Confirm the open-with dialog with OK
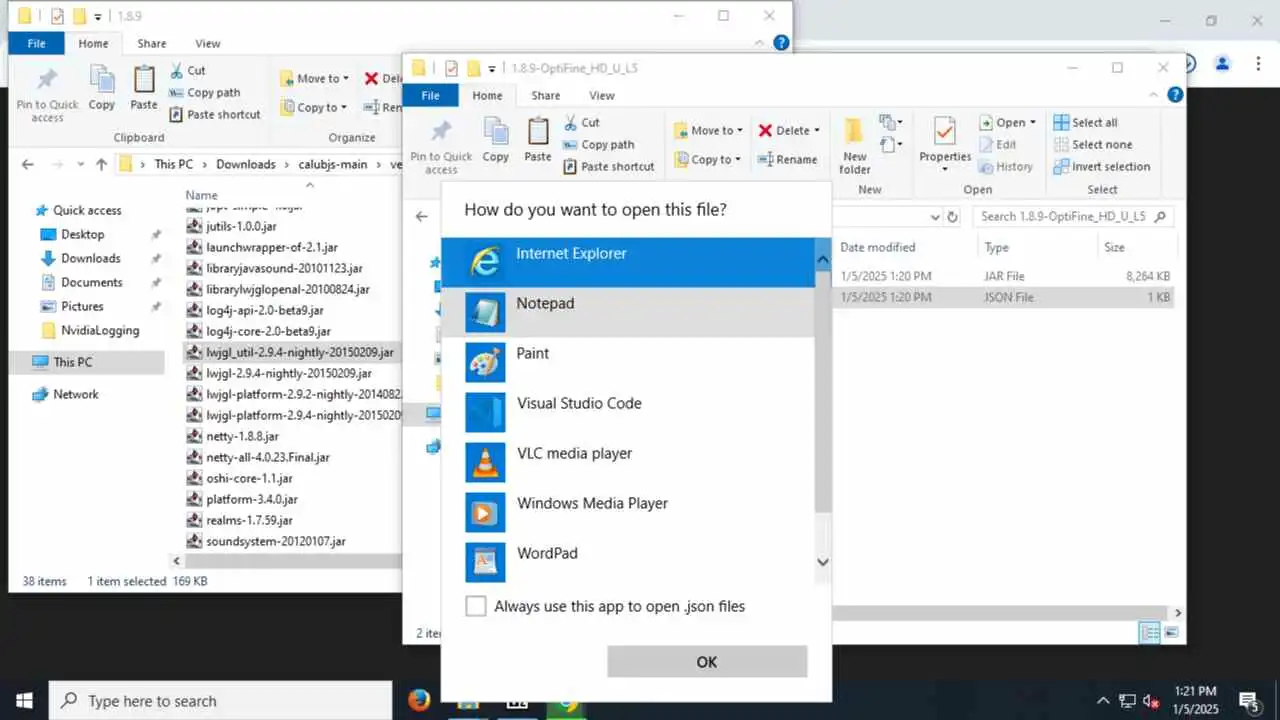The width and height of the screenshot is (1280, 720). tap(707, 662)
